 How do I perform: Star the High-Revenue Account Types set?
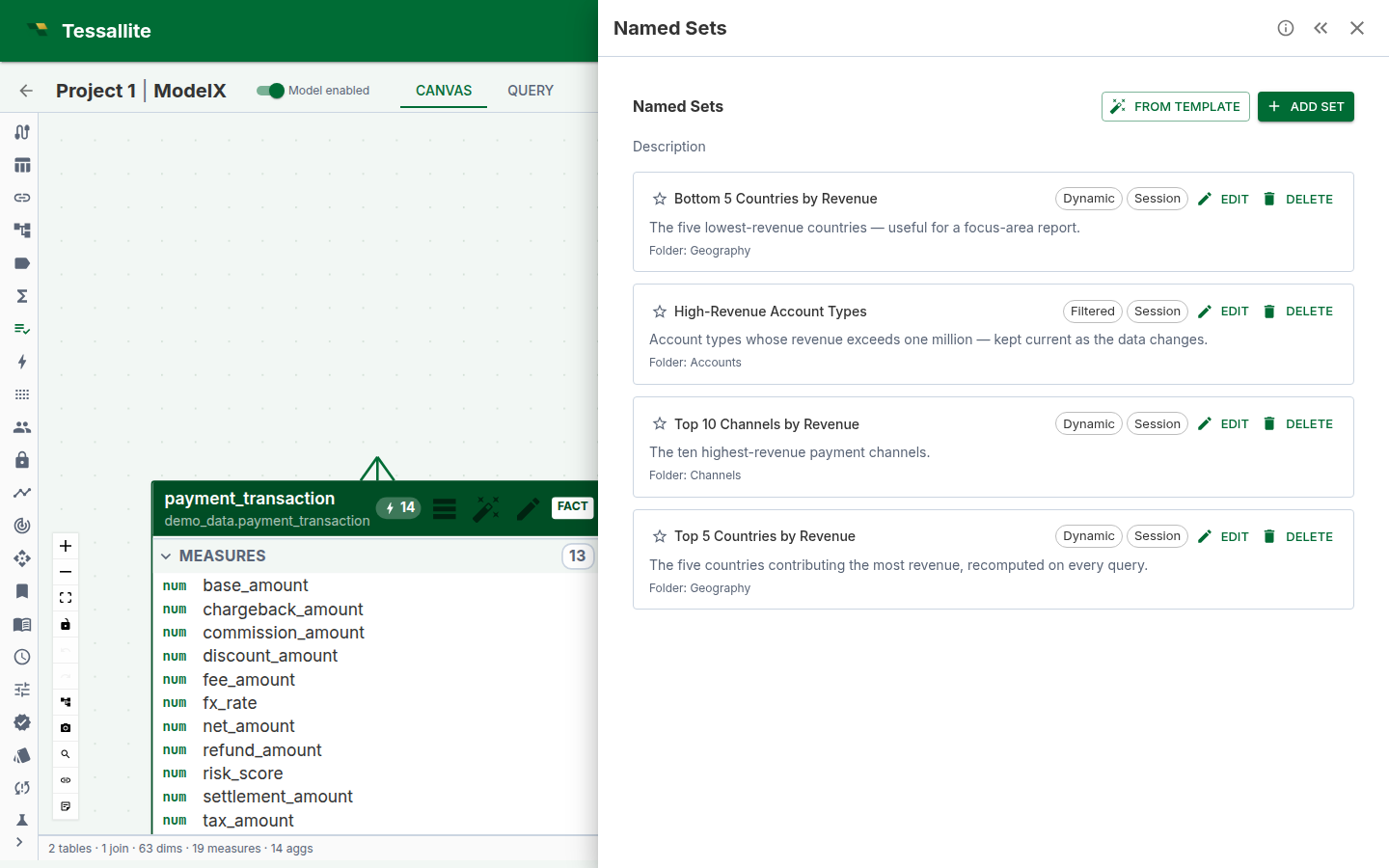point(660,312)
